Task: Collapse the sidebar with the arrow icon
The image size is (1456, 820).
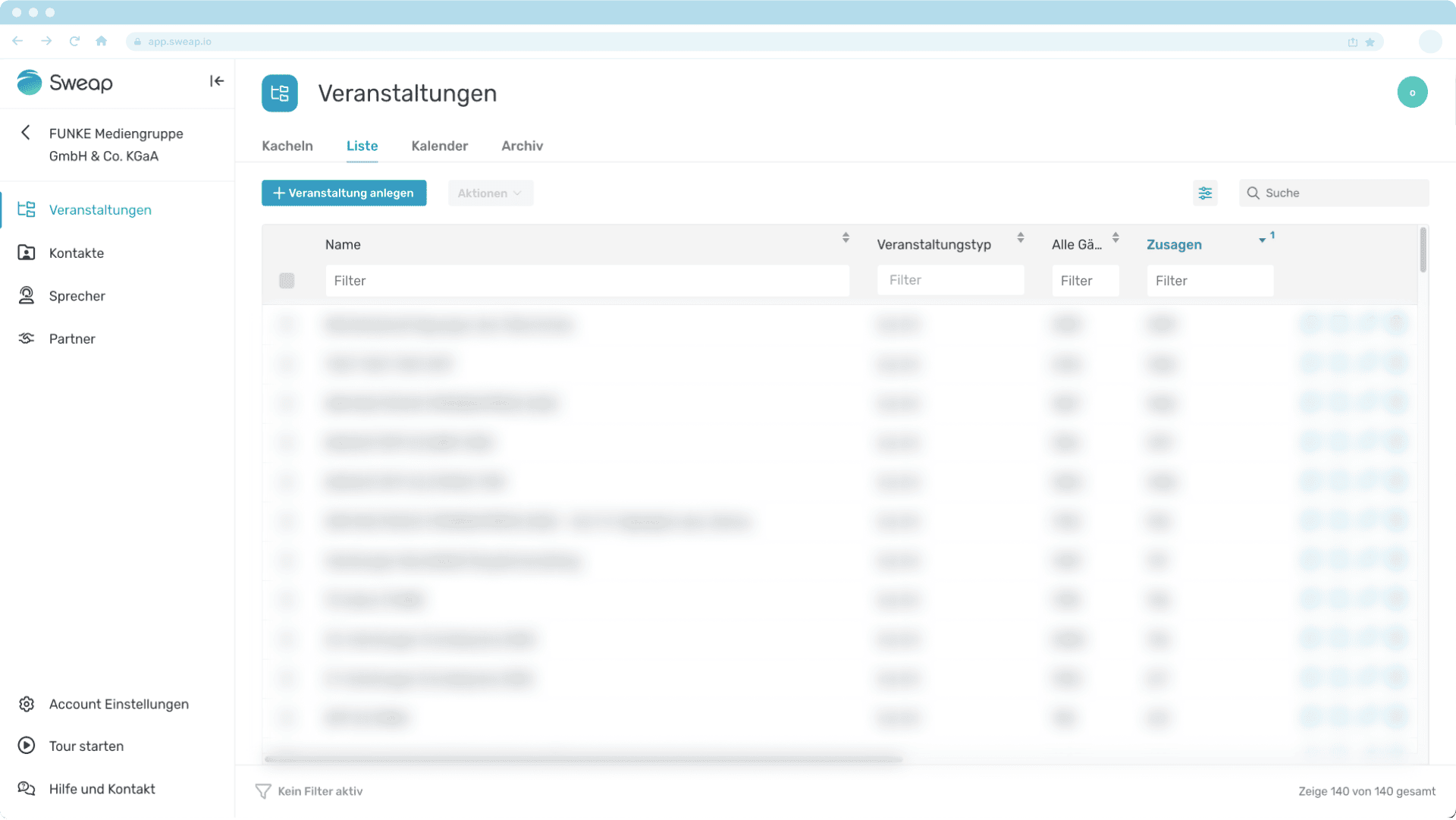Action: point(217,81)
